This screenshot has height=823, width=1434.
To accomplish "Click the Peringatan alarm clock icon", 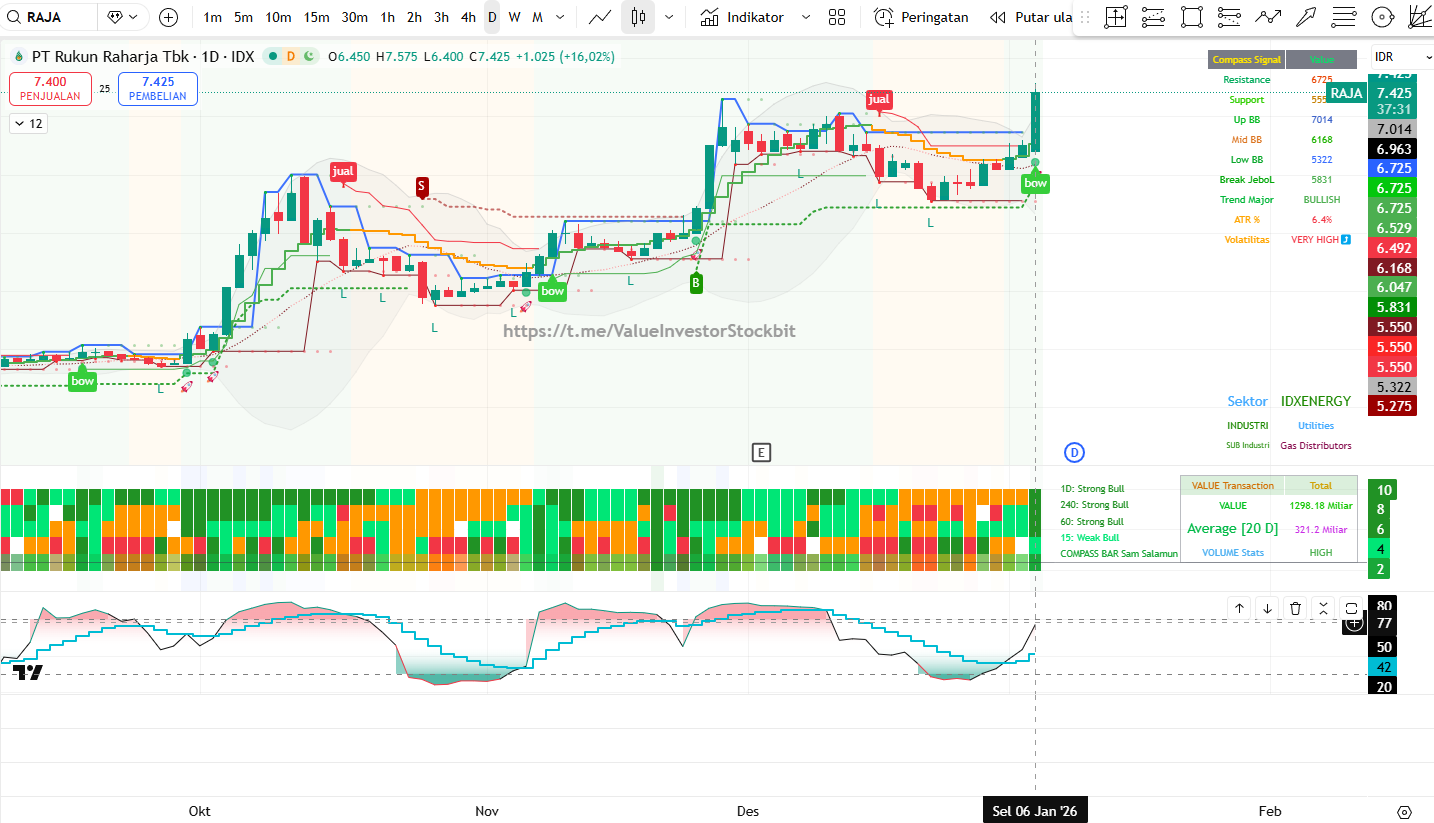I will [884, 17].
